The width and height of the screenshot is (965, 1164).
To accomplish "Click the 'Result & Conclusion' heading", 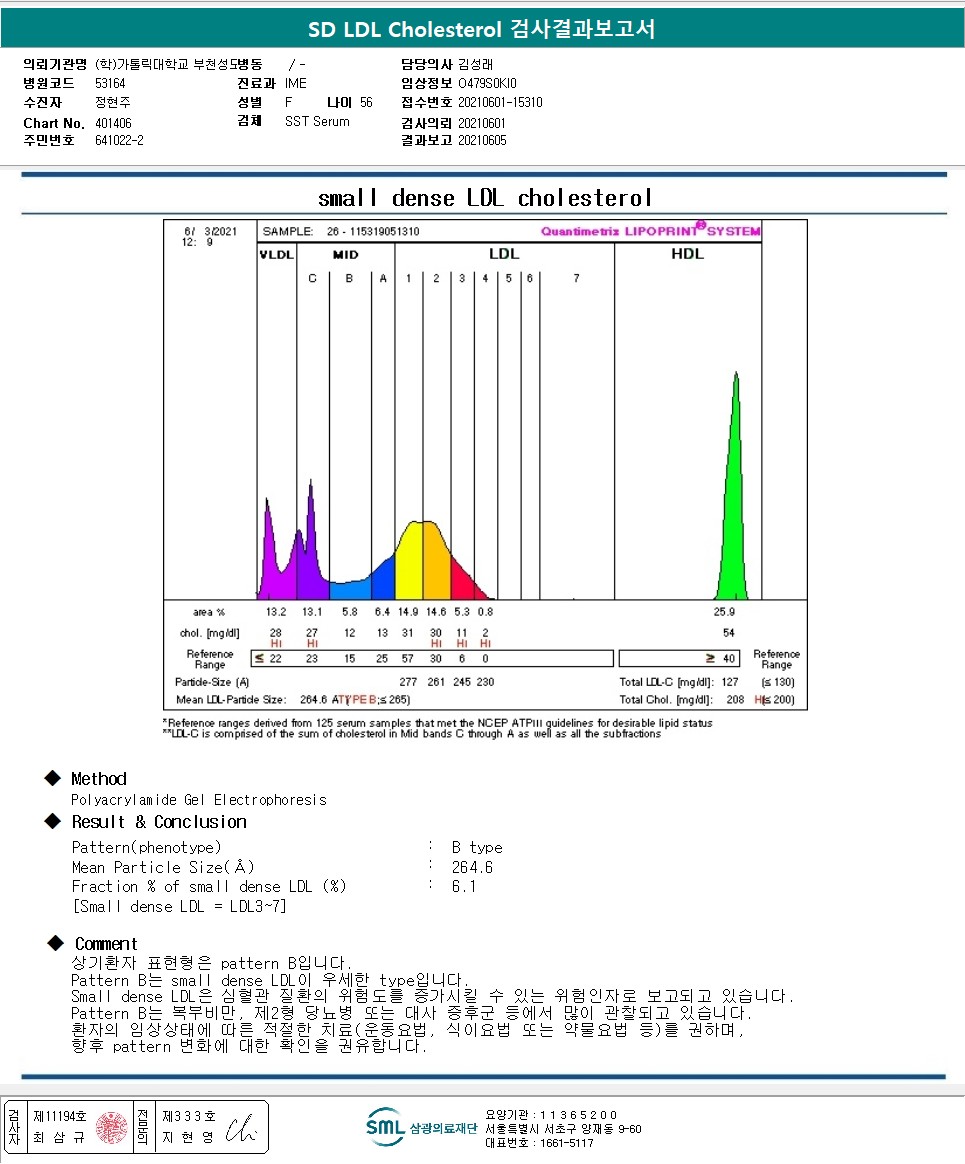I will pos(159,822).
